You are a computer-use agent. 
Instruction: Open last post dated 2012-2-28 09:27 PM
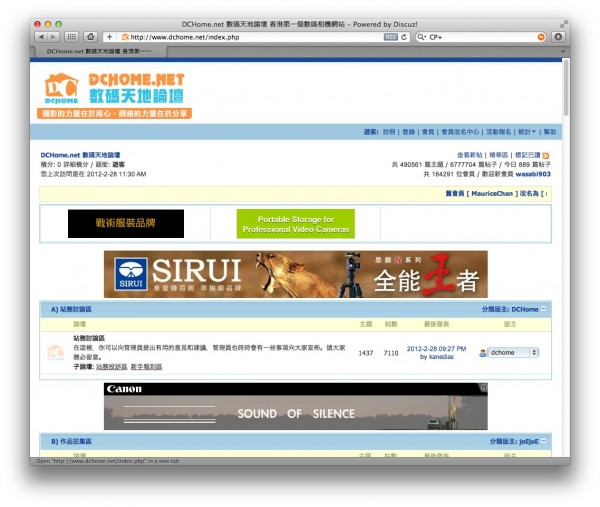(x=436, y=349)
